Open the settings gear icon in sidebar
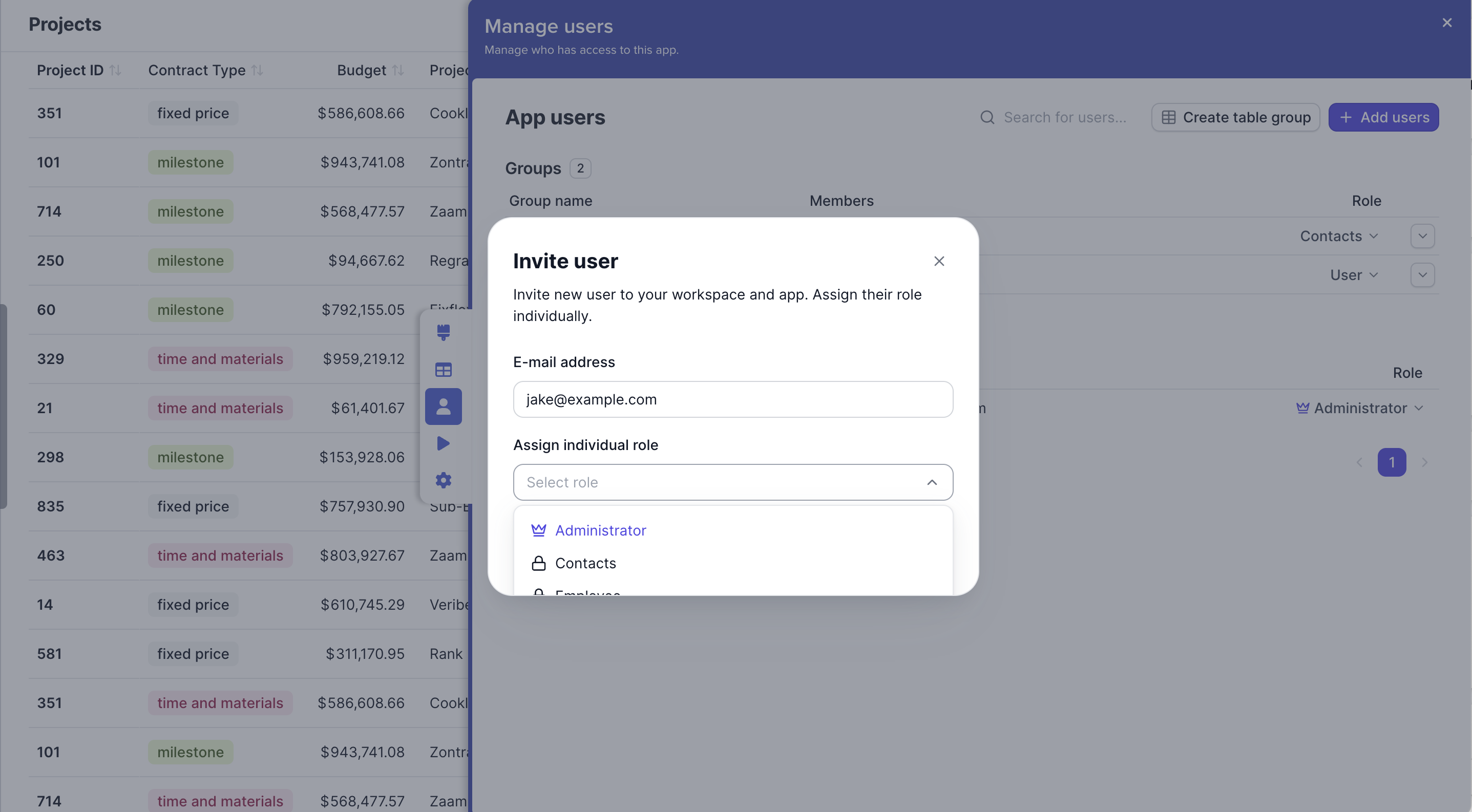Screen dimensions: 1472x812 (443, 480)
